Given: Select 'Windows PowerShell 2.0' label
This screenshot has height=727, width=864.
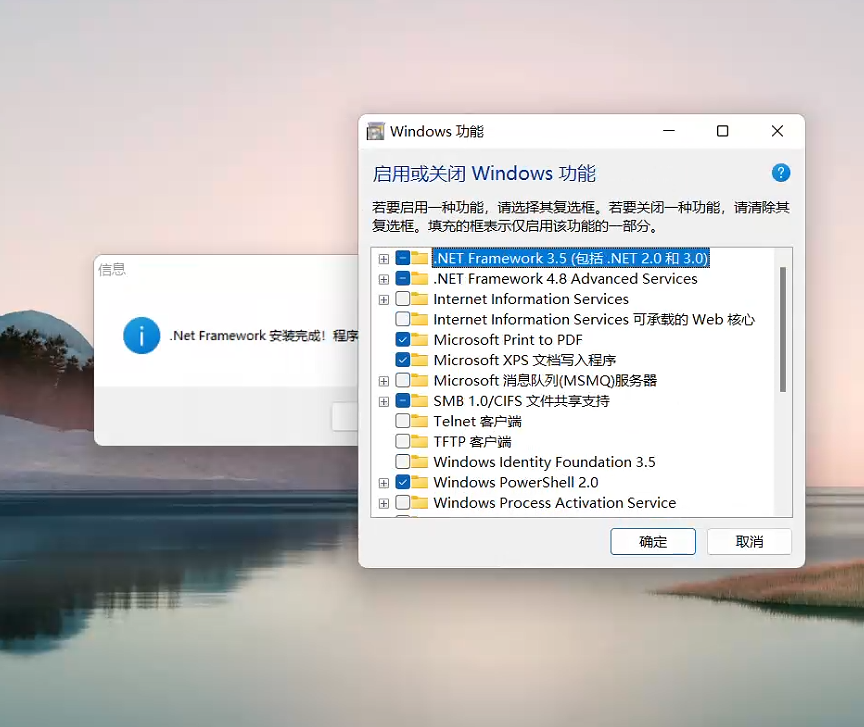Looking at the screenshot, I should coord(516,482).
